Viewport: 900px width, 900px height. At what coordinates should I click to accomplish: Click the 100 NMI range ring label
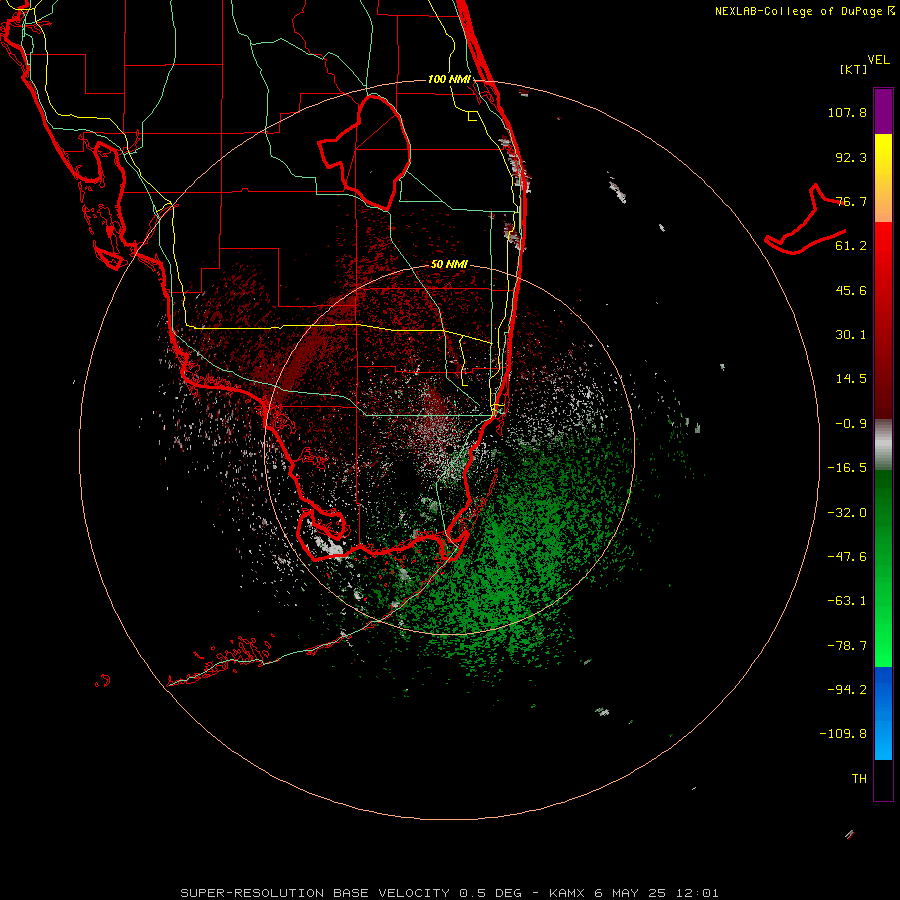(x=449, y=79)
